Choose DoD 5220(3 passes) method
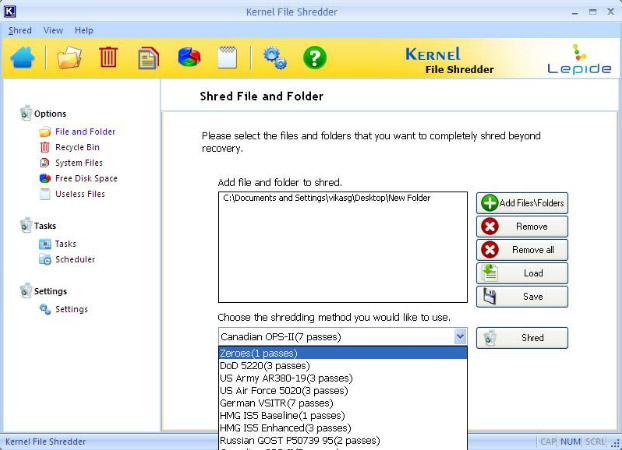 343,365
